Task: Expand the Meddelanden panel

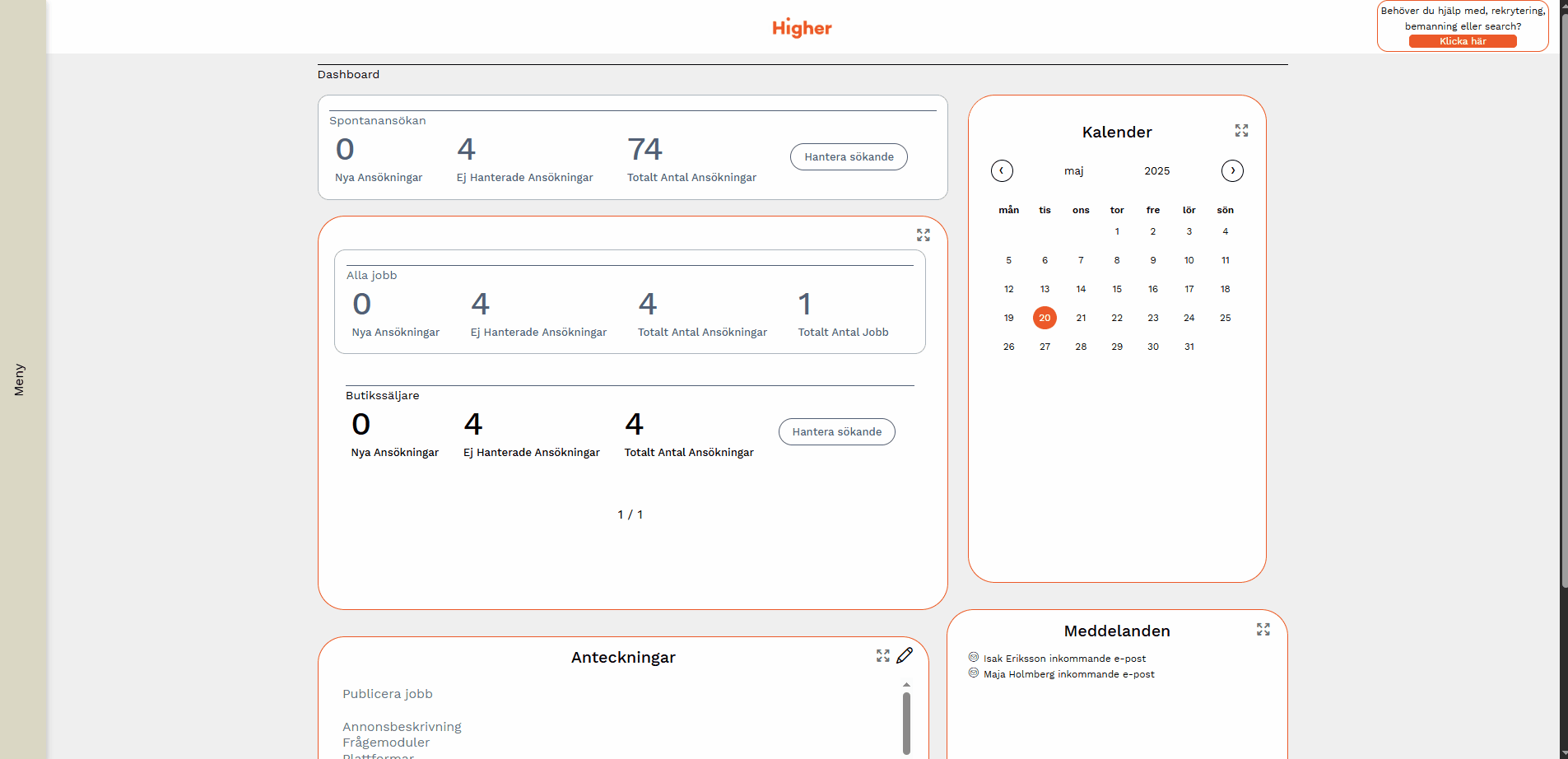Action: point(1263,630)
